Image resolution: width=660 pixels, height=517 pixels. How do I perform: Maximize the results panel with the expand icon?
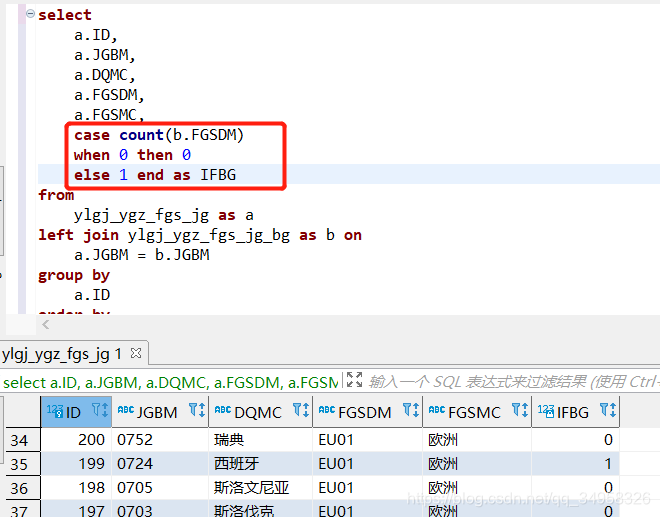354,380
